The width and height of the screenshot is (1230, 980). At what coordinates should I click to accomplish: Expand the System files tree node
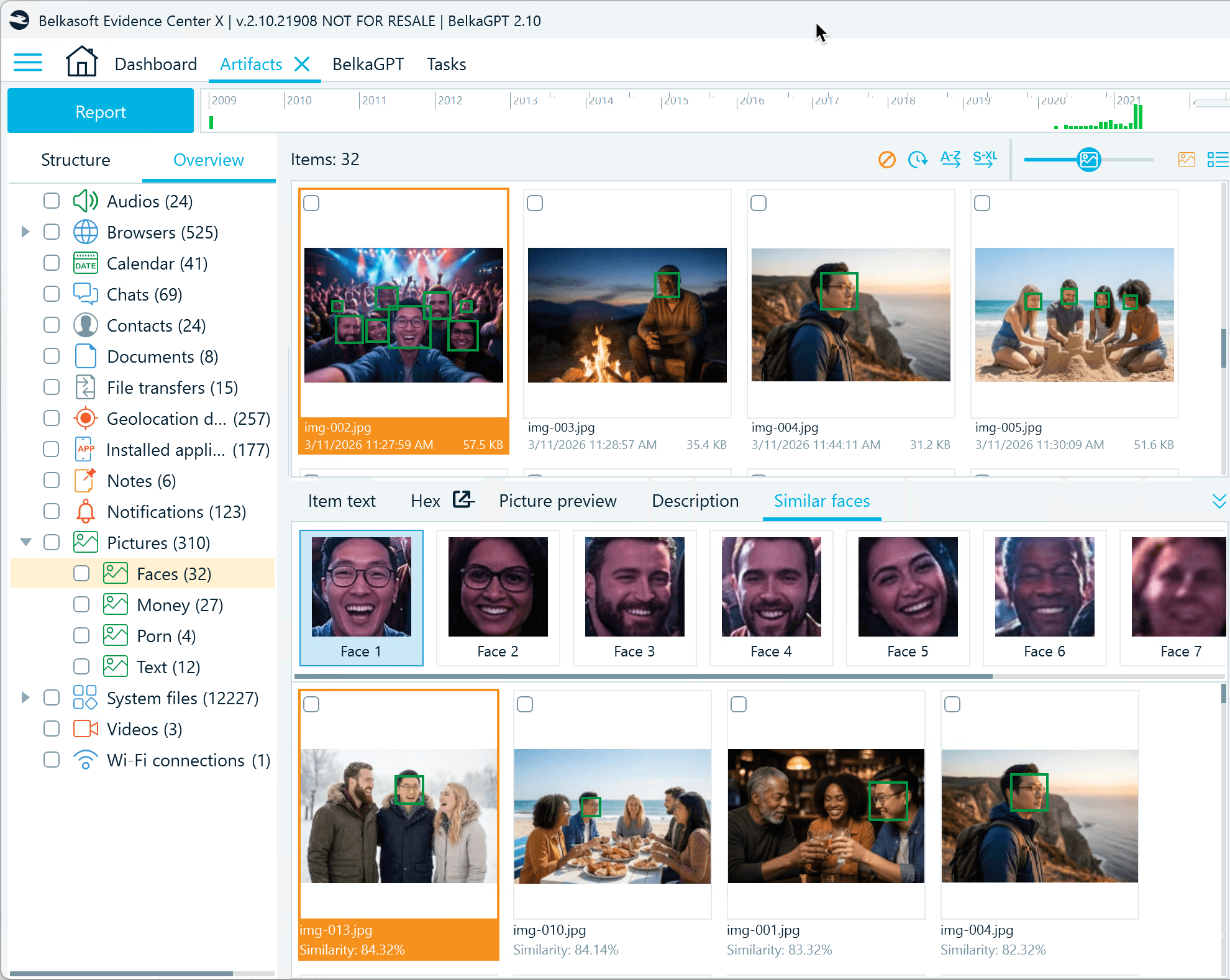[x=25, y=697]
